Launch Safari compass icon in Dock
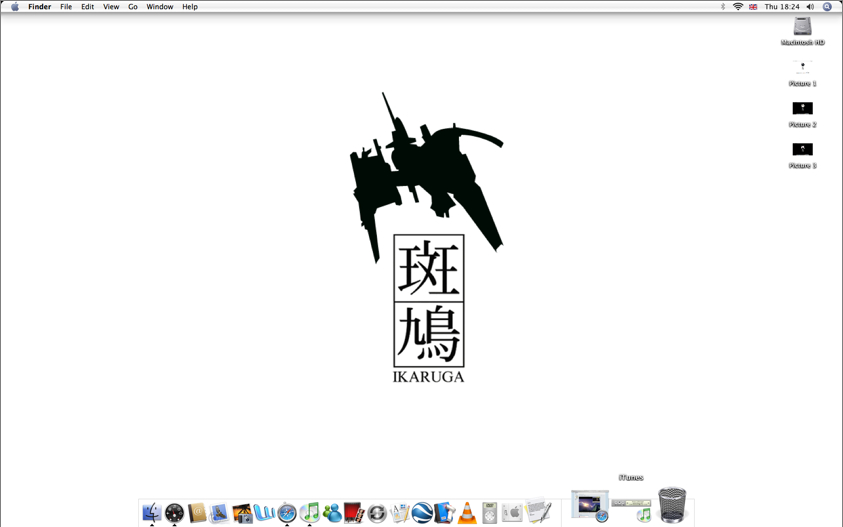Viewport: 843px width, 527px height. (x=287, y=513)
